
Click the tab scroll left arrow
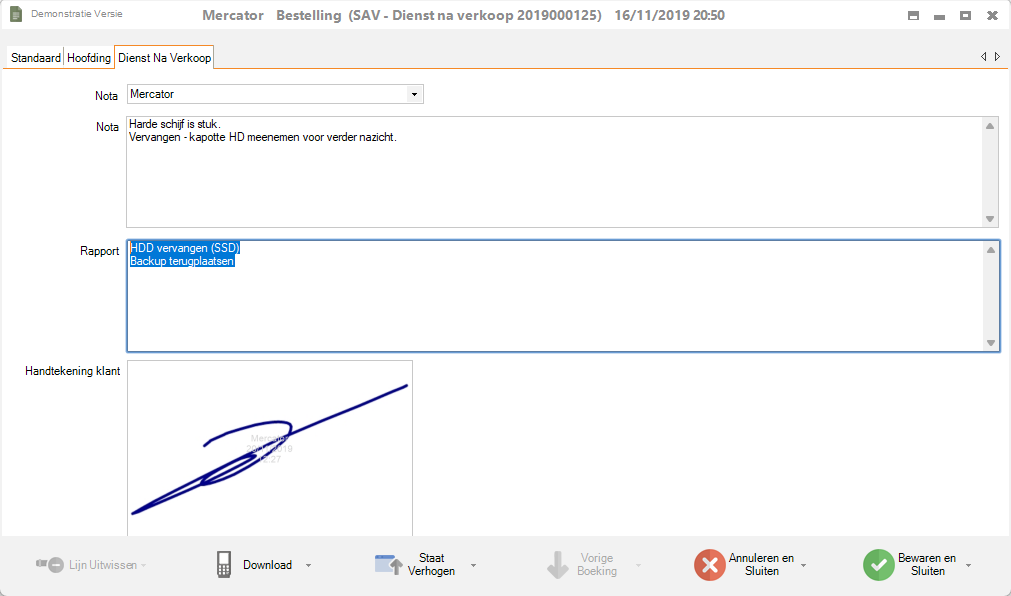tap(983, 57)
